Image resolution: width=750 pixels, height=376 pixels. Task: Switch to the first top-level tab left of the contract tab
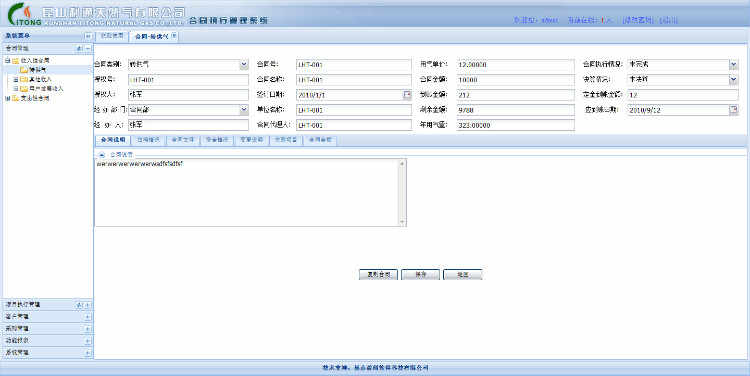(112, 36)
